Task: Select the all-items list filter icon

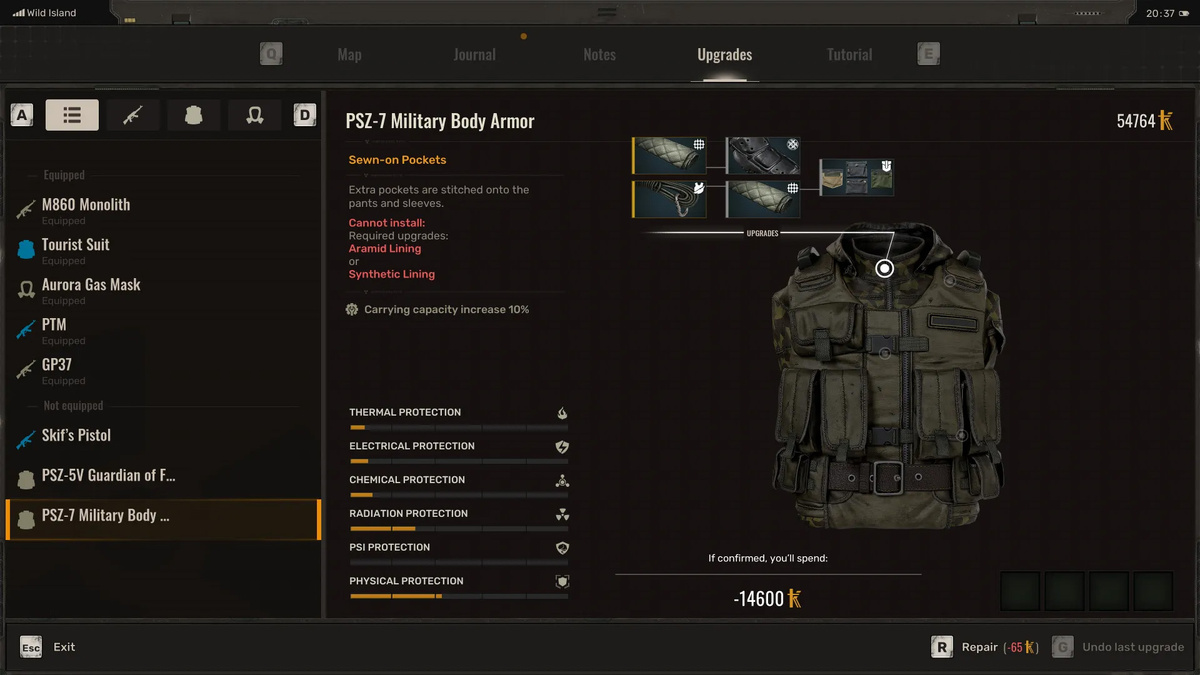Action: [x=72, y=115]
